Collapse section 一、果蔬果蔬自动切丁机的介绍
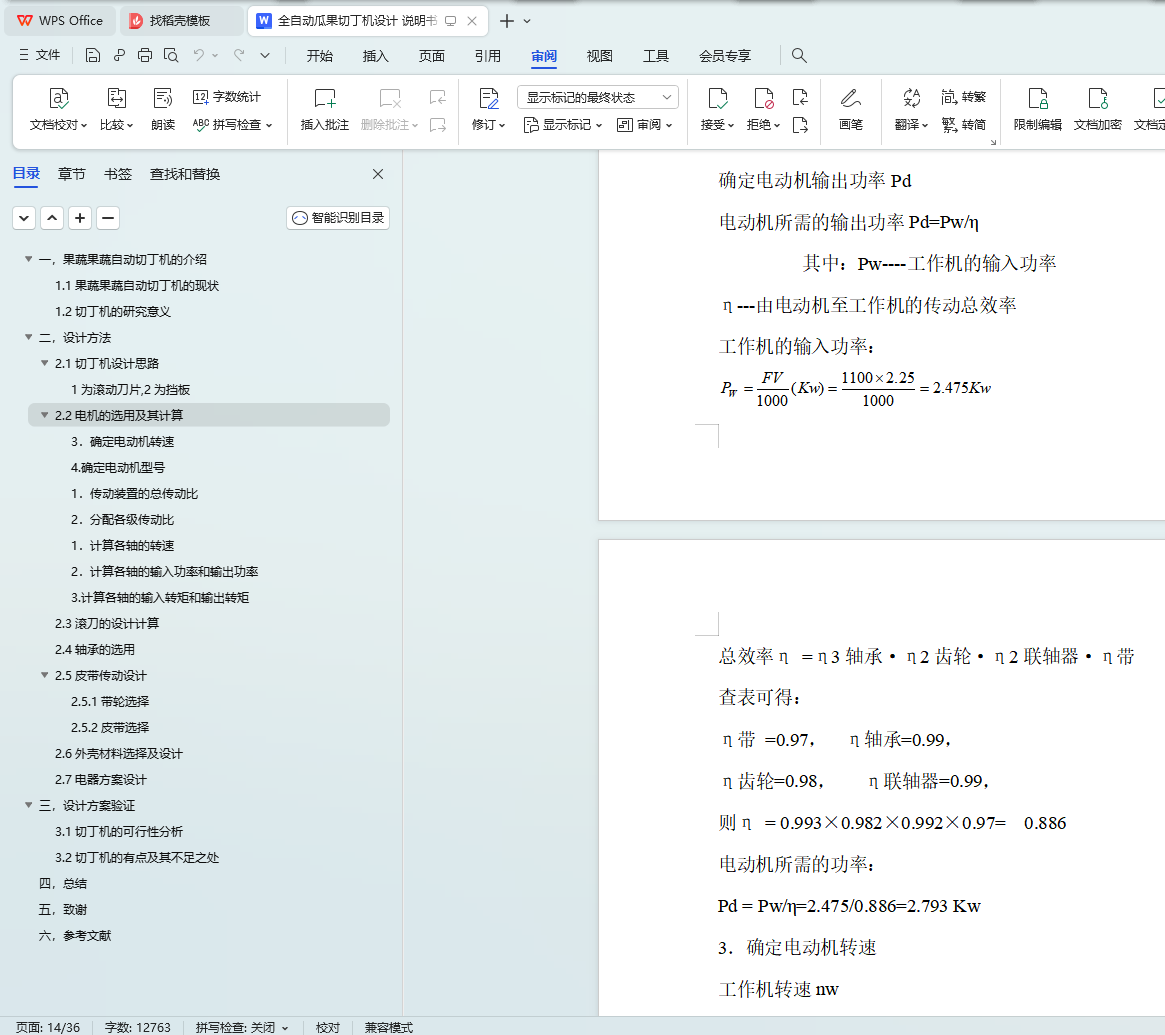Image resolution: width=1165 pixels, height=1035 pixels. pos(28,259)
